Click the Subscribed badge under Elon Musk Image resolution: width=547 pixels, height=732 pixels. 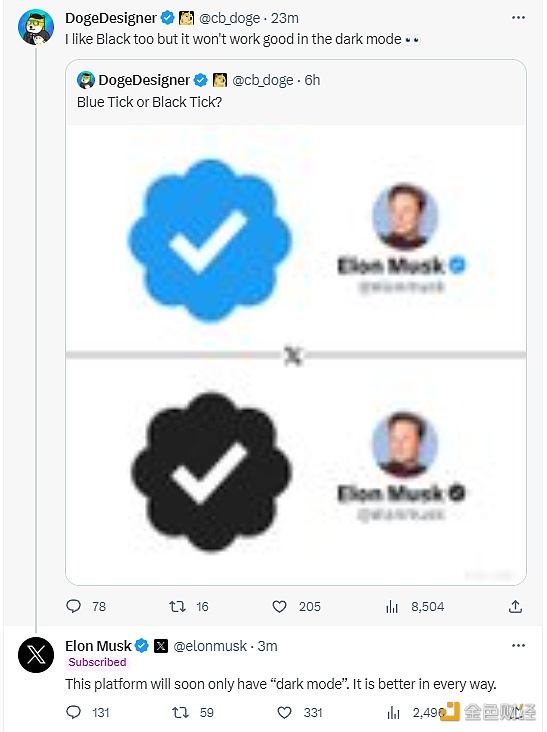coord(97,662)
